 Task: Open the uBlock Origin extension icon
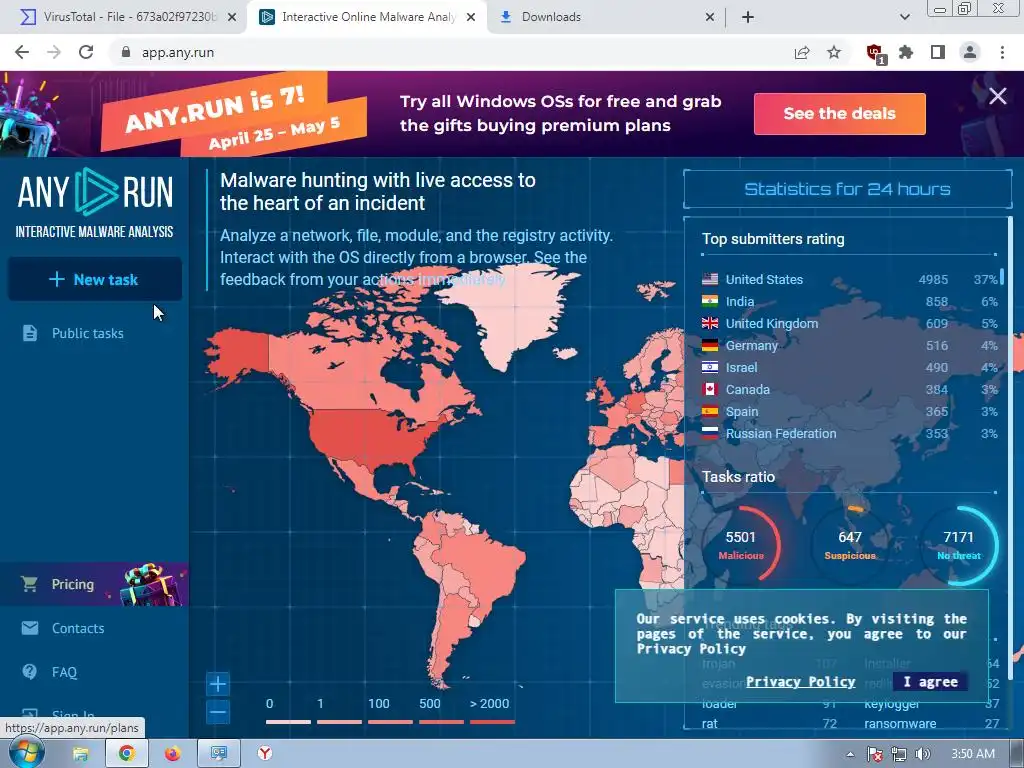coord(875,53)
